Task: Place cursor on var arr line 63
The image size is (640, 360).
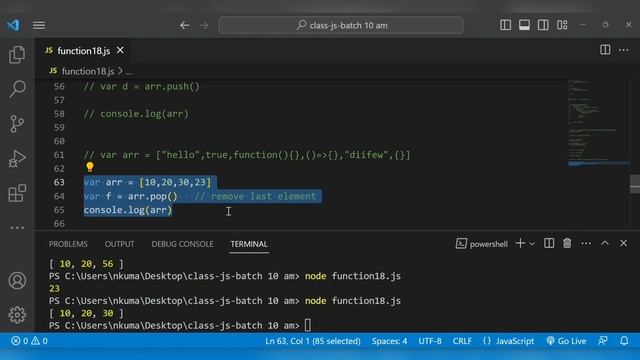Action: [147, 182]
